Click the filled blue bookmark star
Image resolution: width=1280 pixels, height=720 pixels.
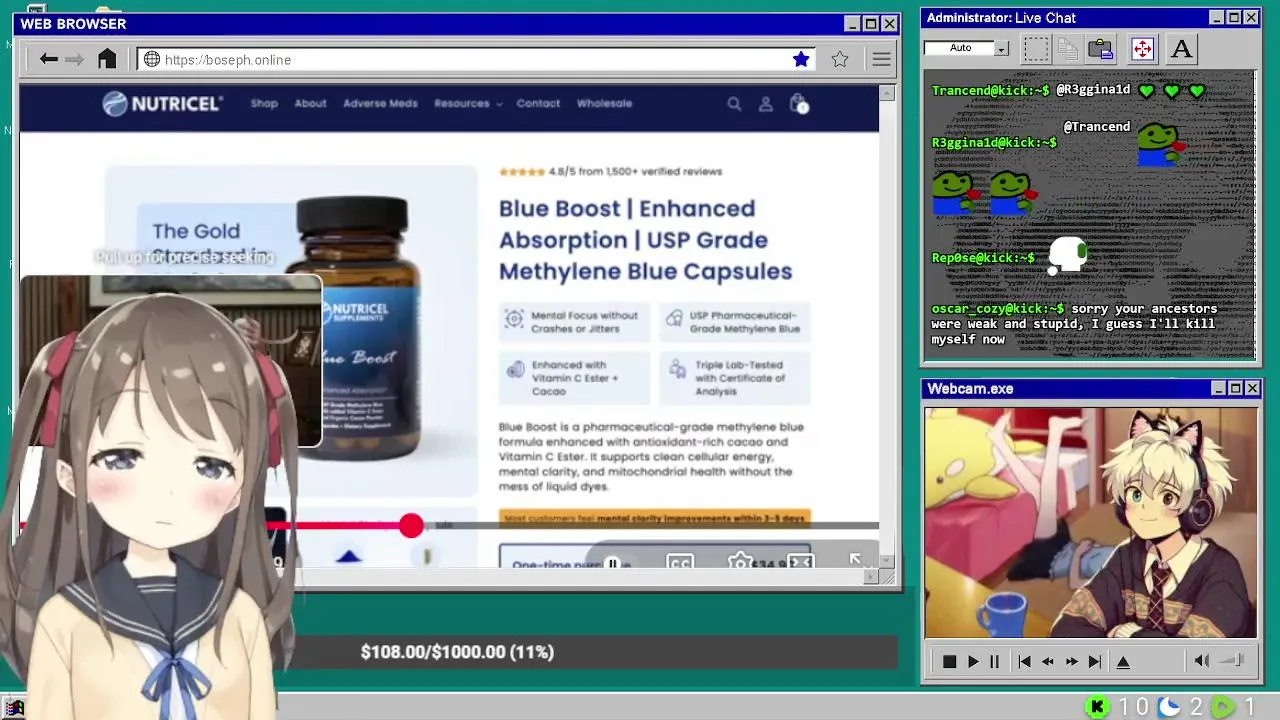click(801, 60)
